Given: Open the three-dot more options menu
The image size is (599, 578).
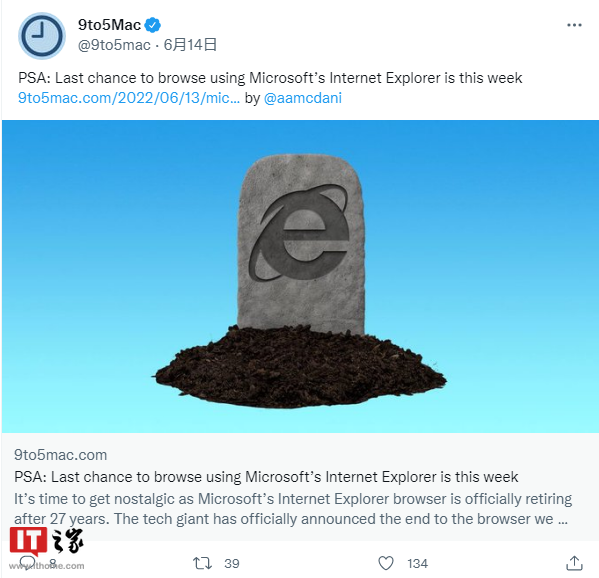Looking at the screenshot, I should click(x=574, y=25).
